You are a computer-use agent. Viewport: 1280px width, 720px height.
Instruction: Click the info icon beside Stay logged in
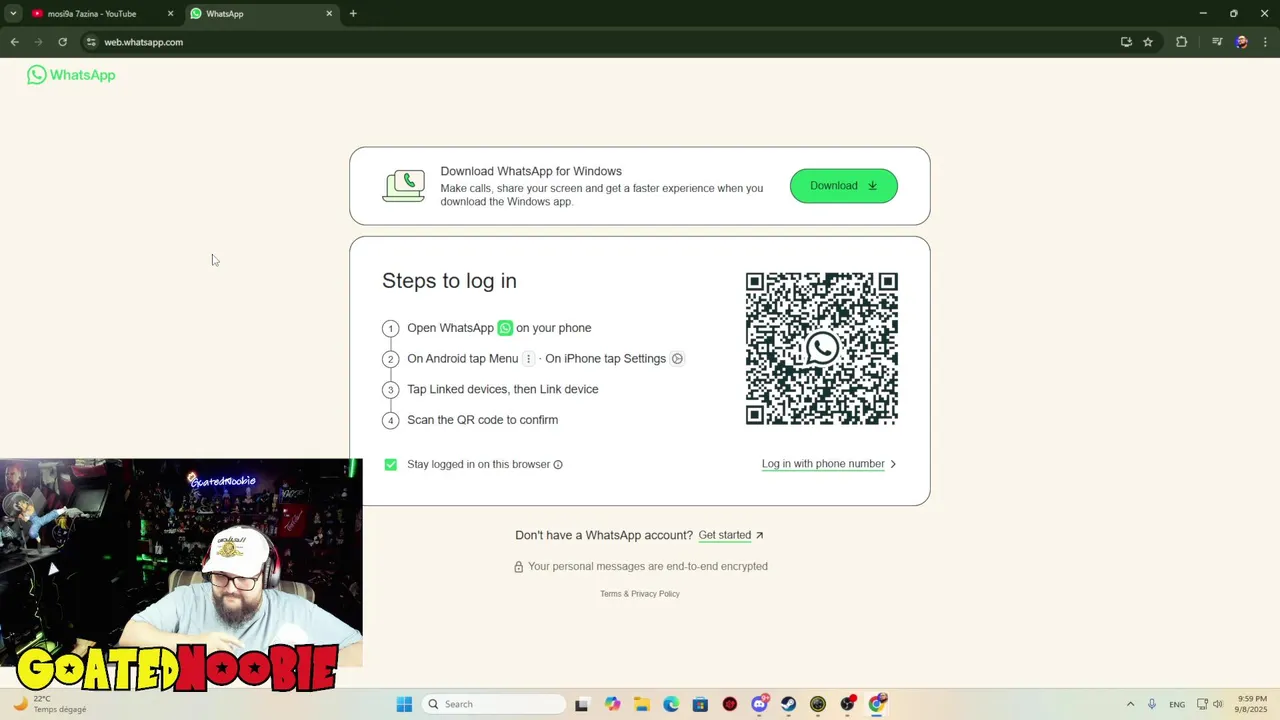coord(558,464)
